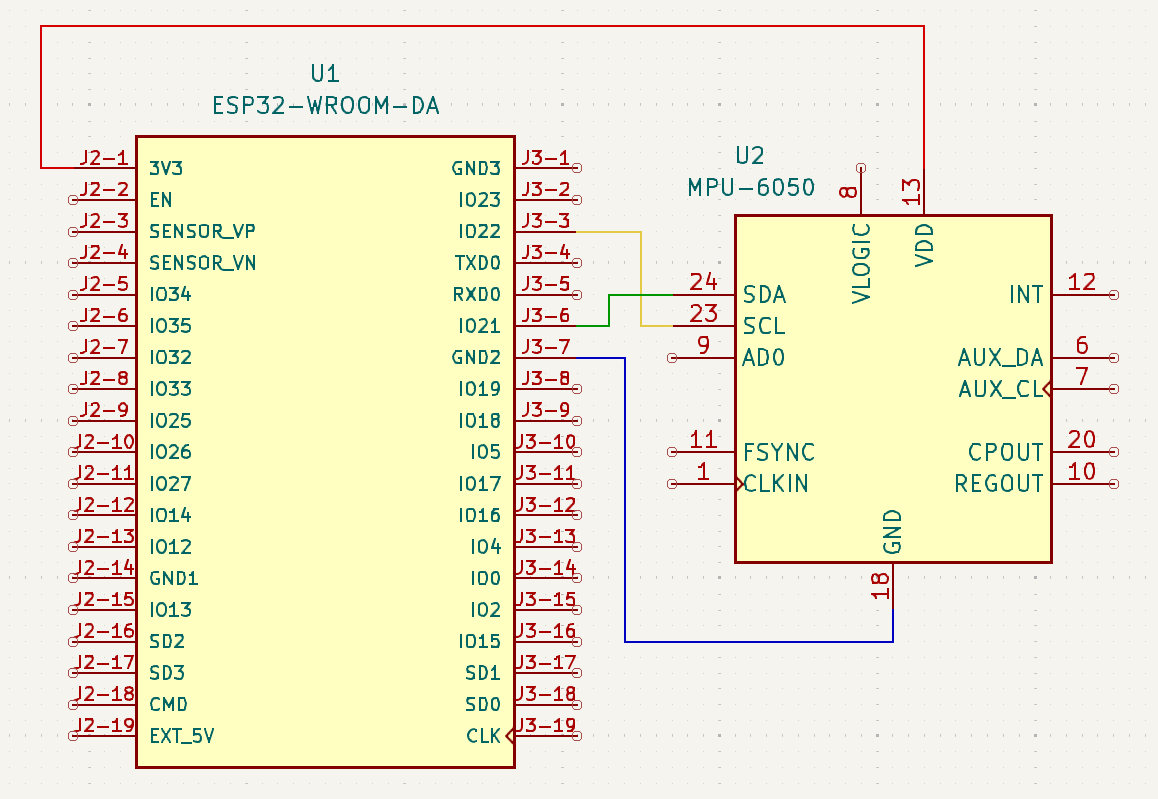Click the GND pin label on MPU-6050
The image size is (1158, 799).
tap(893, 532)
